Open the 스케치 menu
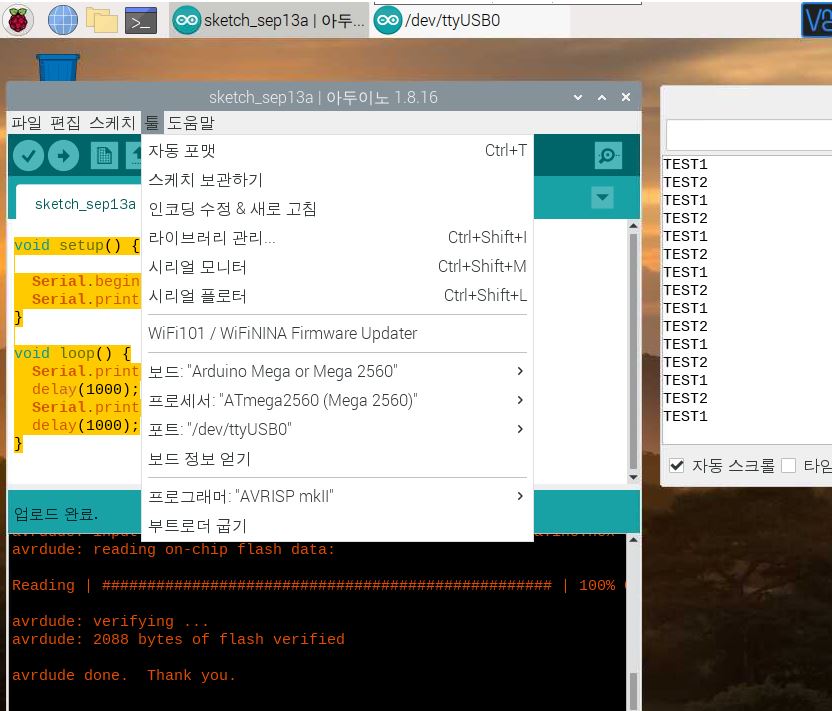832x711 pixels. (x=112, y=123)
